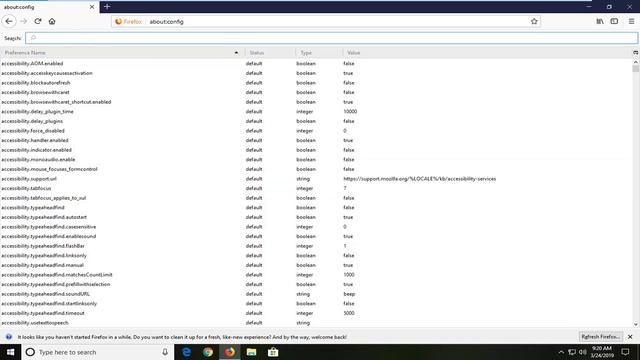The image size is (640, 360).
Task: Open the Firefox hamburger menu
Action: click(631, 21)
